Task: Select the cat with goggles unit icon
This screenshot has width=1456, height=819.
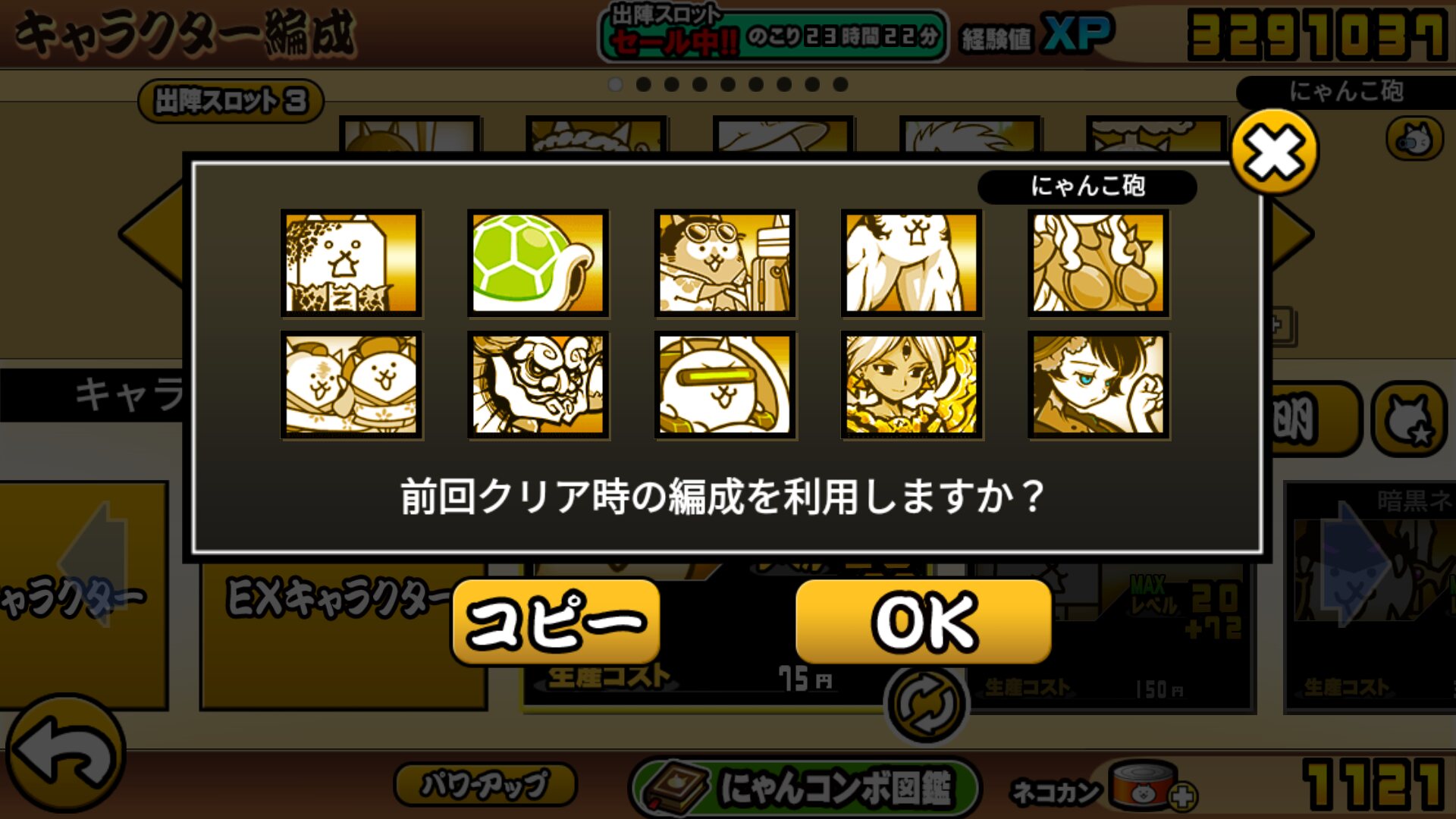Action: (725, 263)
